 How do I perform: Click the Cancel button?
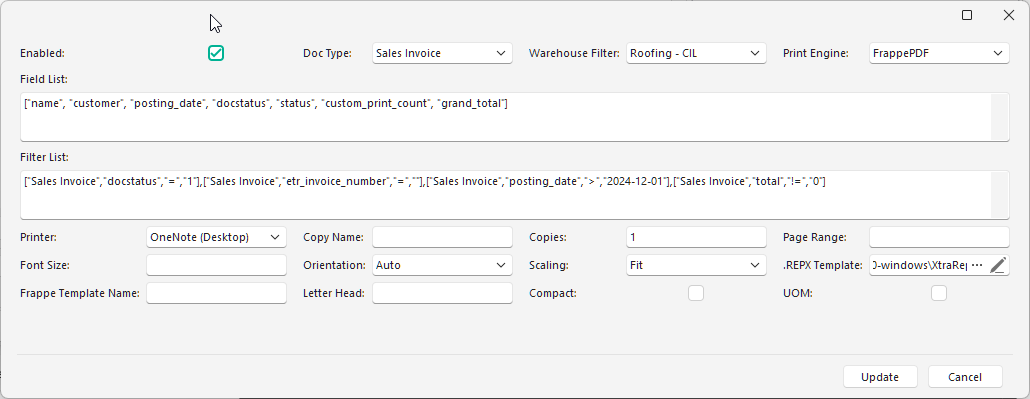[965, 377]
